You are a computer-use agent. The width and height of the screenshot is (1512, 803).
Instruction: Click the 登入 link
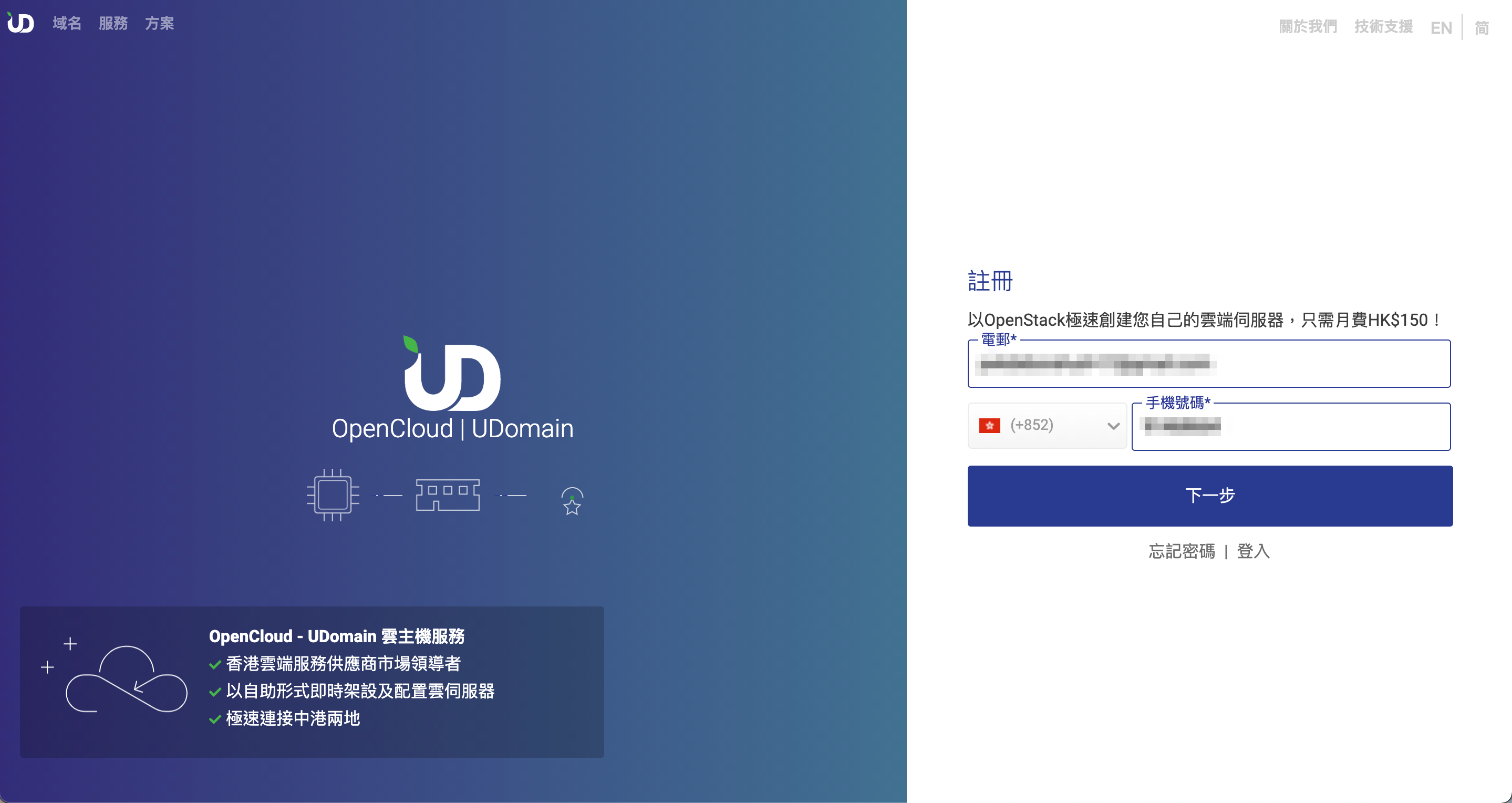click(1254, 552)
